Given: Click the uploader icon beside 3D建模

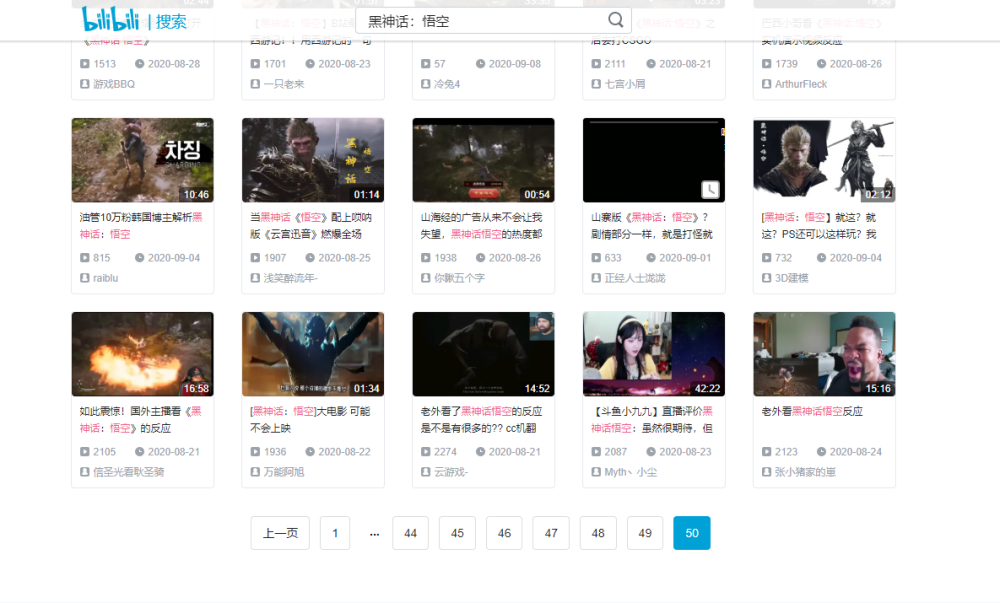Looking at the screenshot, I should click(x=767, y=278).
